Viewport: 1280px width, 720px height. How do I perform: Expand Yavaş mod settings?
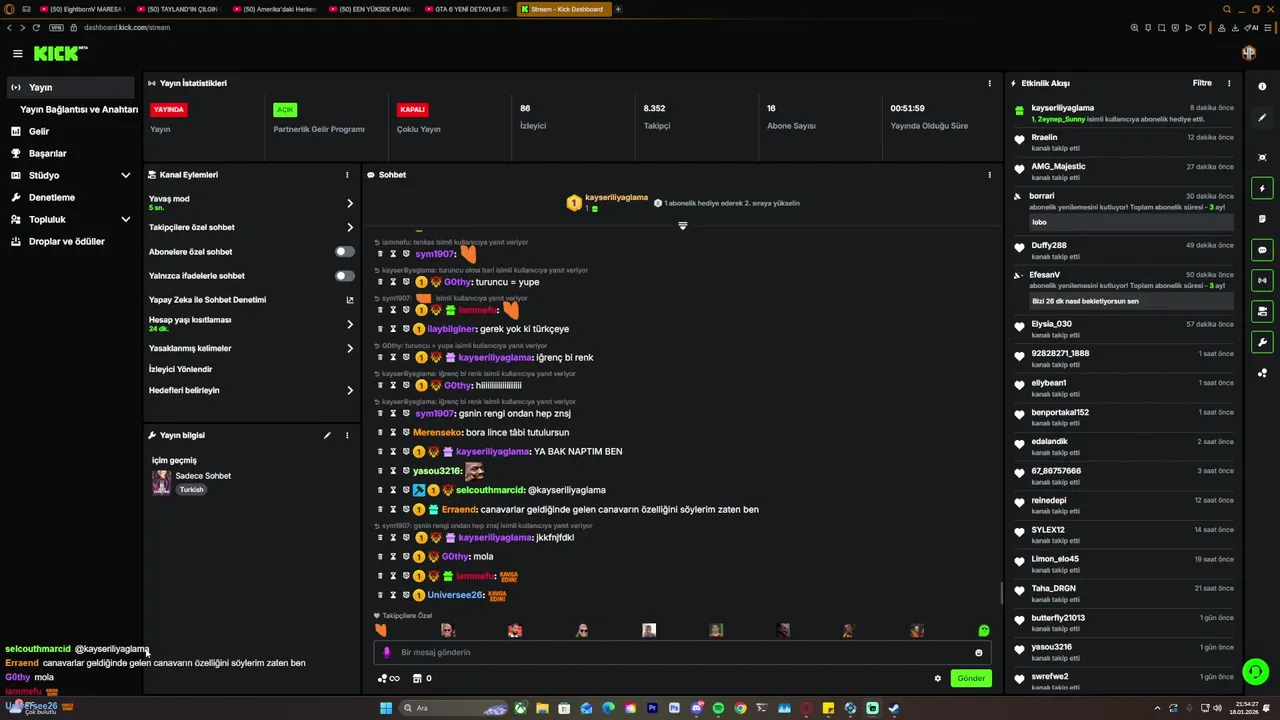[350, 203]
